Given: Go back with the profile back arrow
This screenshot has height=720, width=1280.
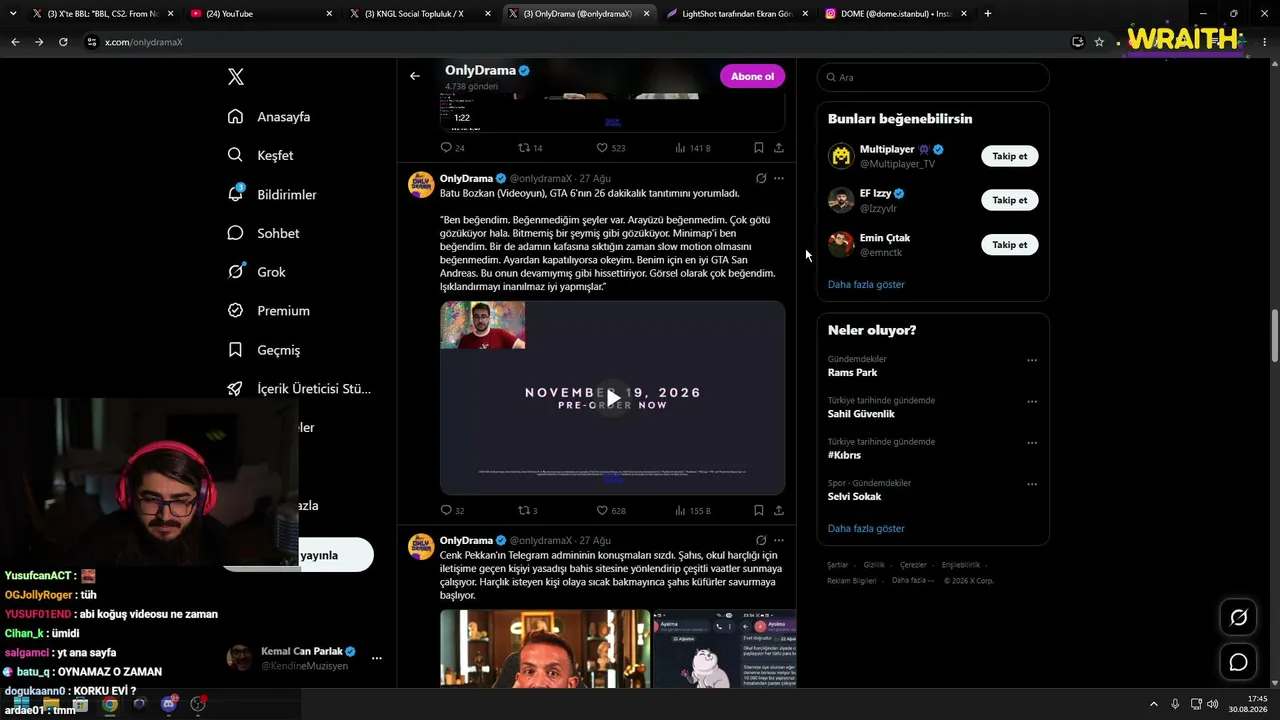Looking at the screenshot, I should 415,76.
